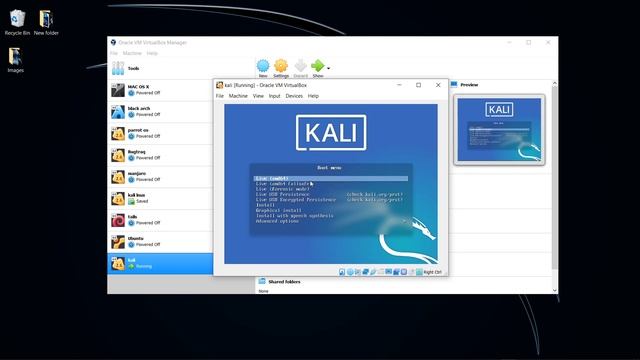Click the kali VM window title icon

pyautogui.click(x=219, y=85)
